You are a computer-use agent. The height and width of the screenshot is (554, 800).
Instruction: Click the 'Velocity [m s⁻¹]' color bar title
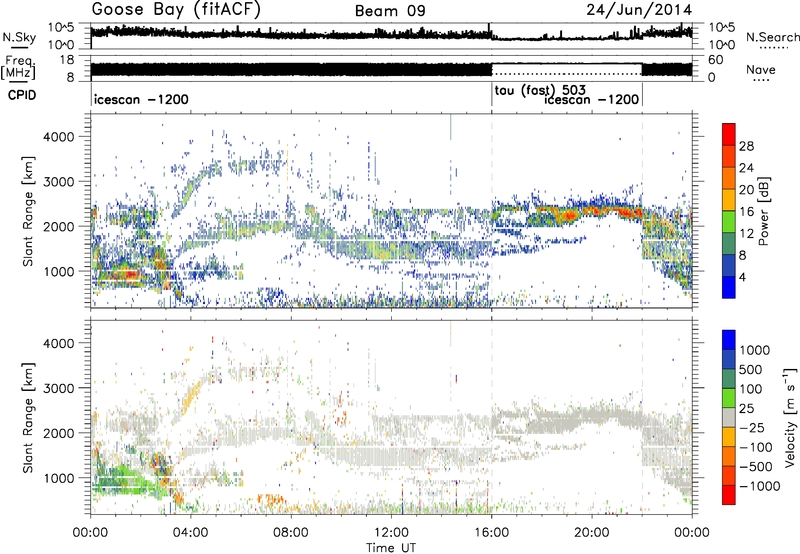point(789,417)
